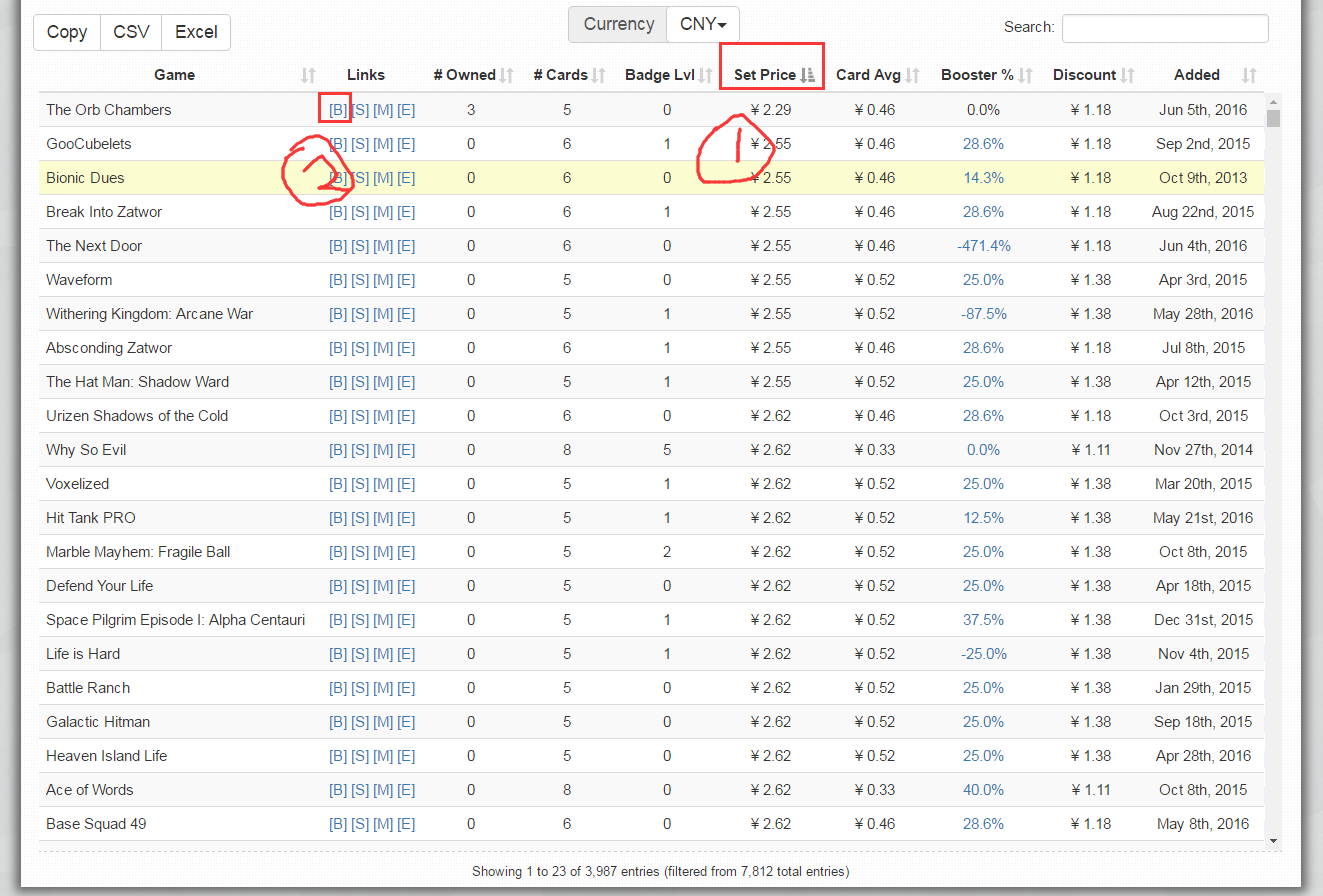Viewport: 1323px width, 896px height.
Task: Sort by # Cards column
Action: tap(569, 75)
